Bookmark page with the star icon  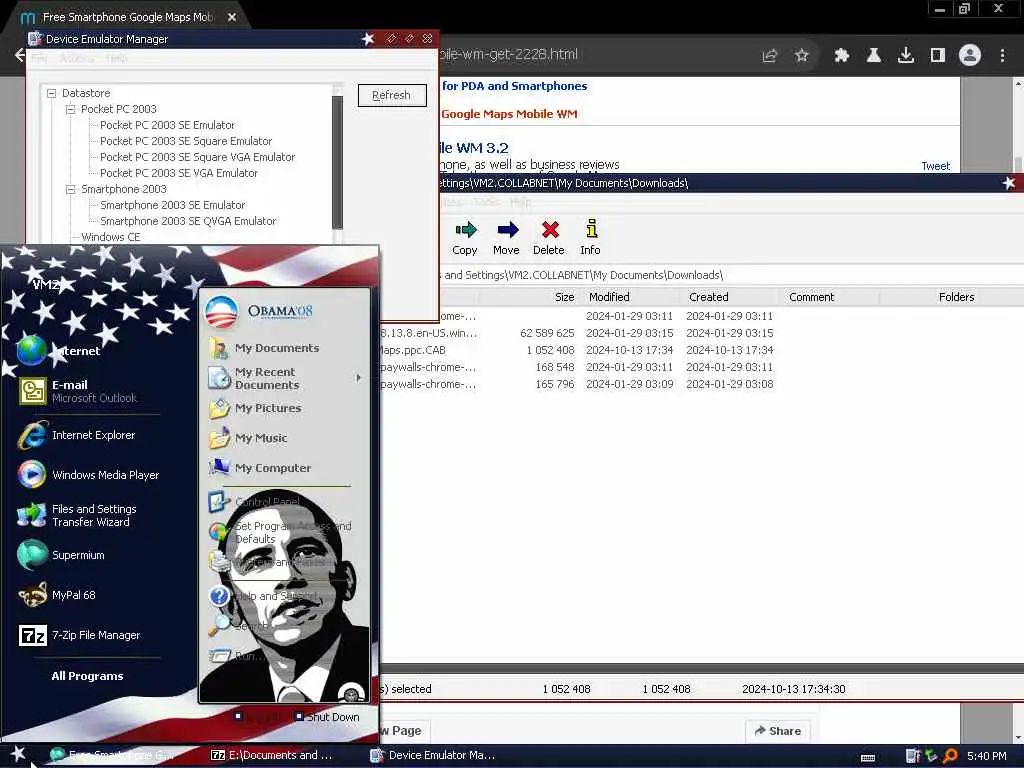click(x=802, y=56)
